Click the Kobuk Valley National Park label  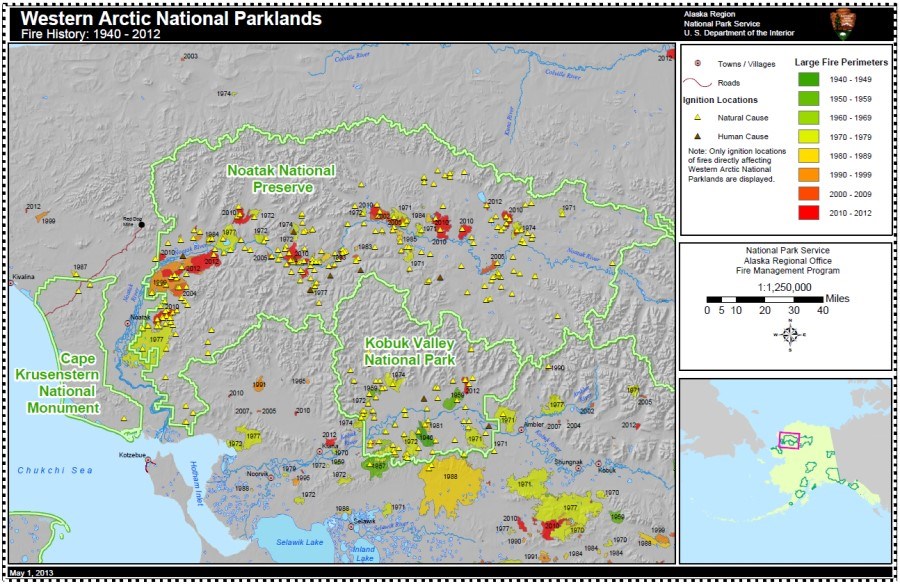[410, 351]
